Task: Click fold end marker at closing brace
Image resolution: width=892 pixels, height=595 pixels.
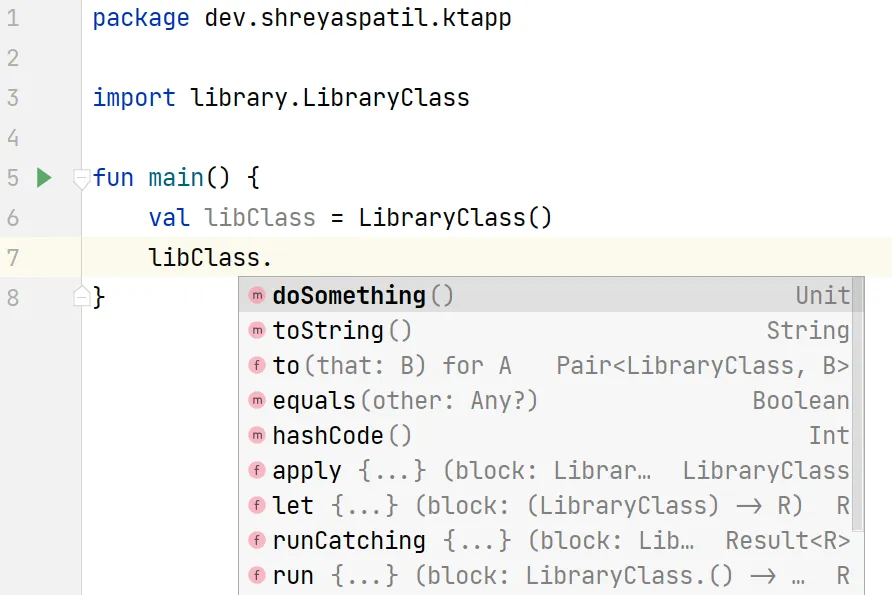Action: [x=82, y=296]
